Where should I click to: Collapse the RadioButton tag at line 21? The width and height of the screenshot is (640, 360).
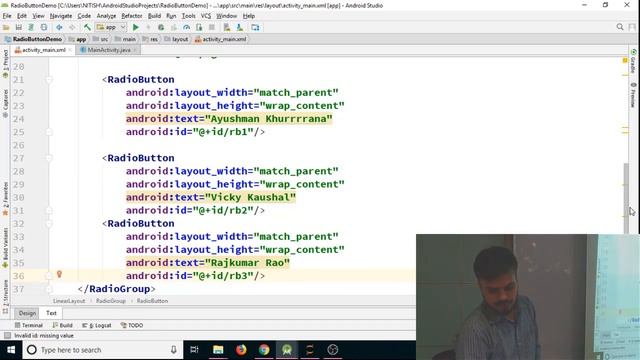(49, 80)
